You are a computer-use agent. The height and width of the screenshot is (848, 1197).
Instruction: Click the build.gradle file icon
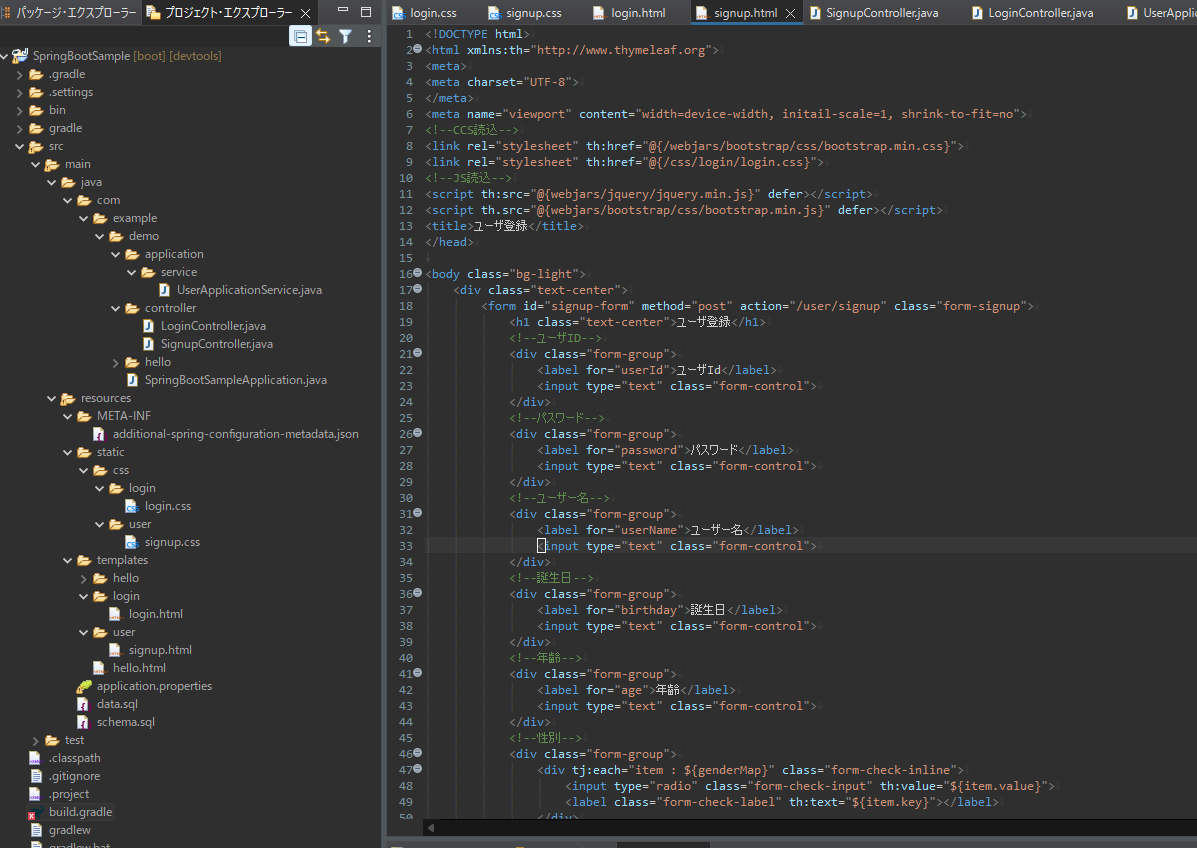pos(35,812)
